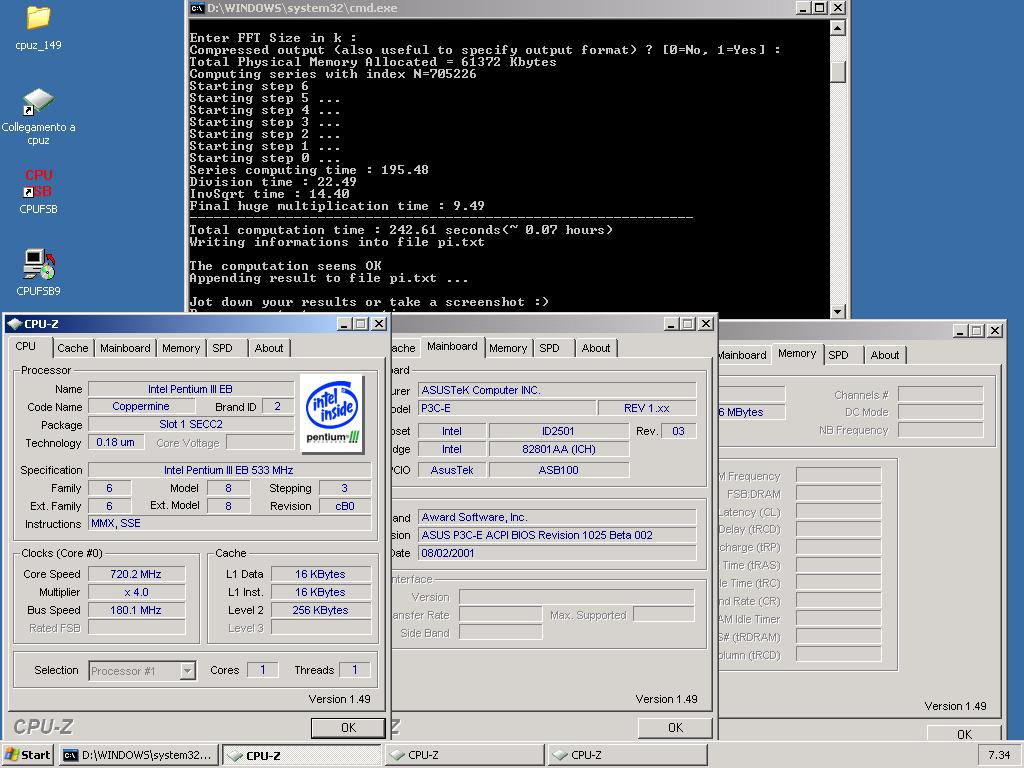Click the Code Name value Coppermine

141,406
